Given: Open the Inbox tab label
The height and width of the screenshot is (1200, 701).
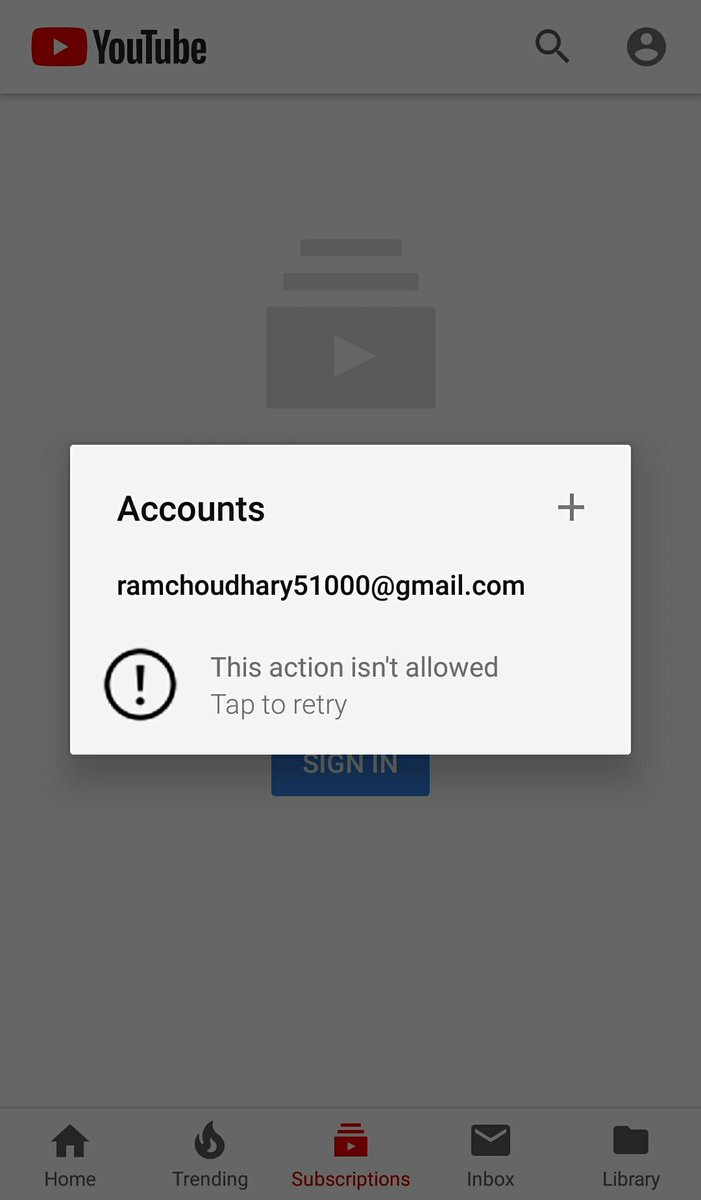Looking at the screenshot, I should tap(491, 1179).
